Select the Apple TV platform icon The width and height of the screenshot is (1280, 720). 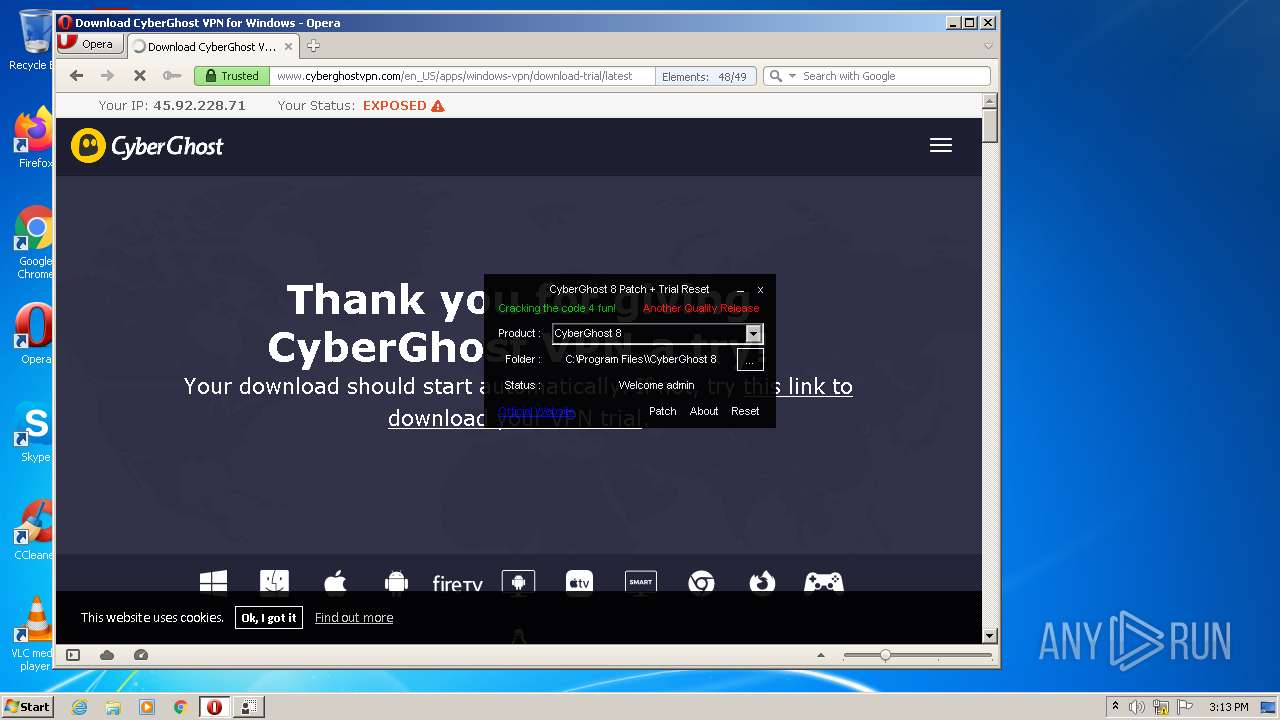pos(579,582)
